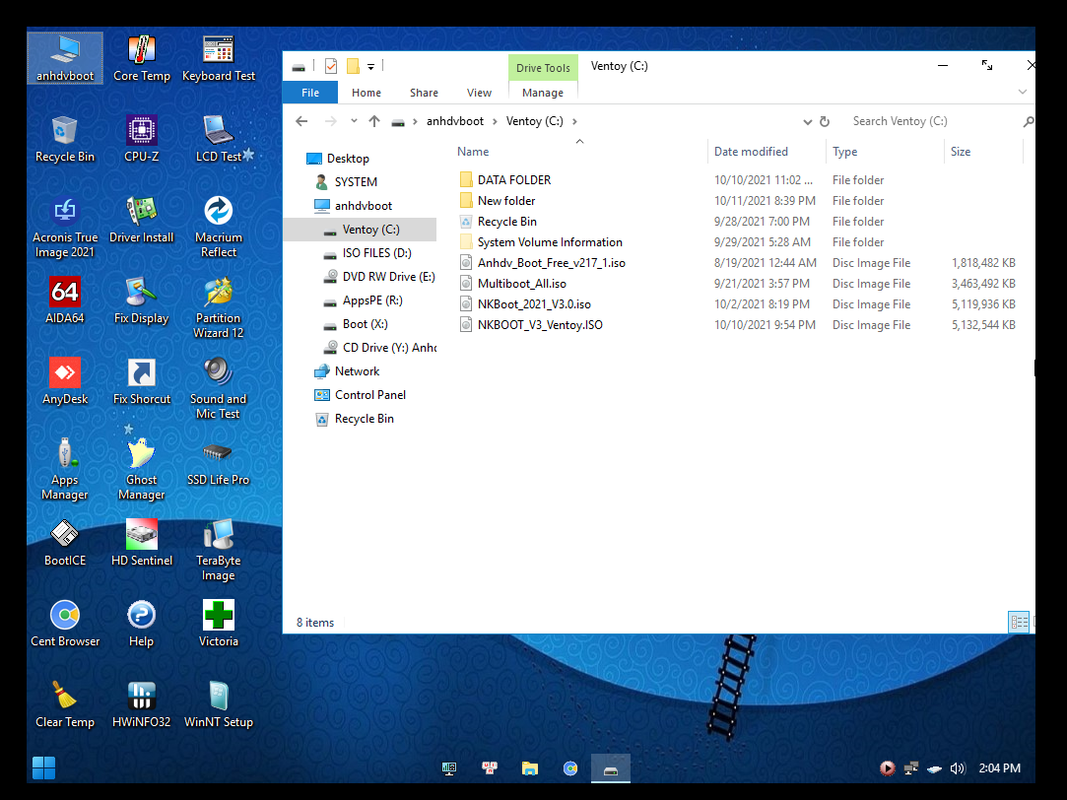The image size is (1067, 800).
Task: Select the WinNT Setup desktop icon
Action: [218, 704]
